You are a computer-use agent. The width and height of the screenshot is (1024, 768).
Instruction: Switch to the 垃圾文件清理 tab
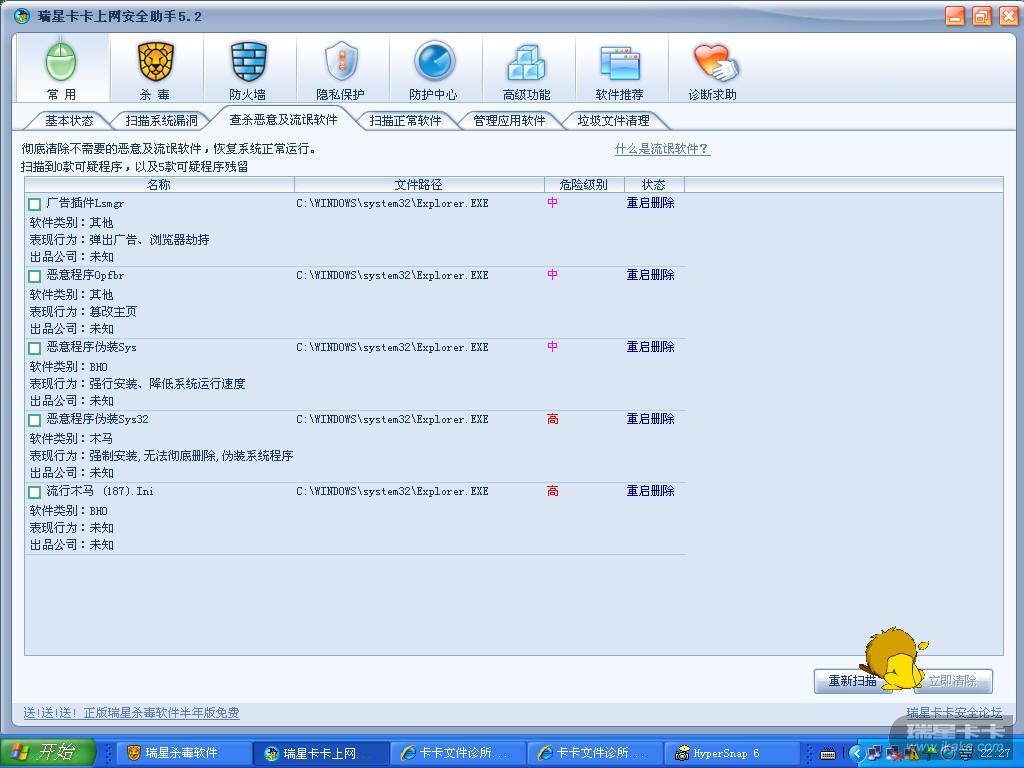[613, 121]
